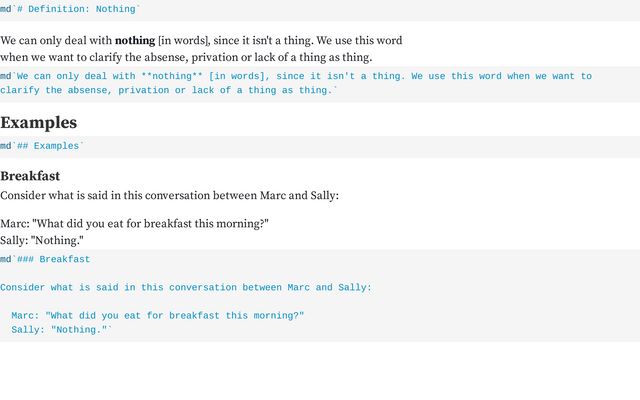Click rendered line 'when we want to clarify'
Image resolution: width=640 pixels, height=400 pixels.
pyautogui.click(x=186, y=57)
